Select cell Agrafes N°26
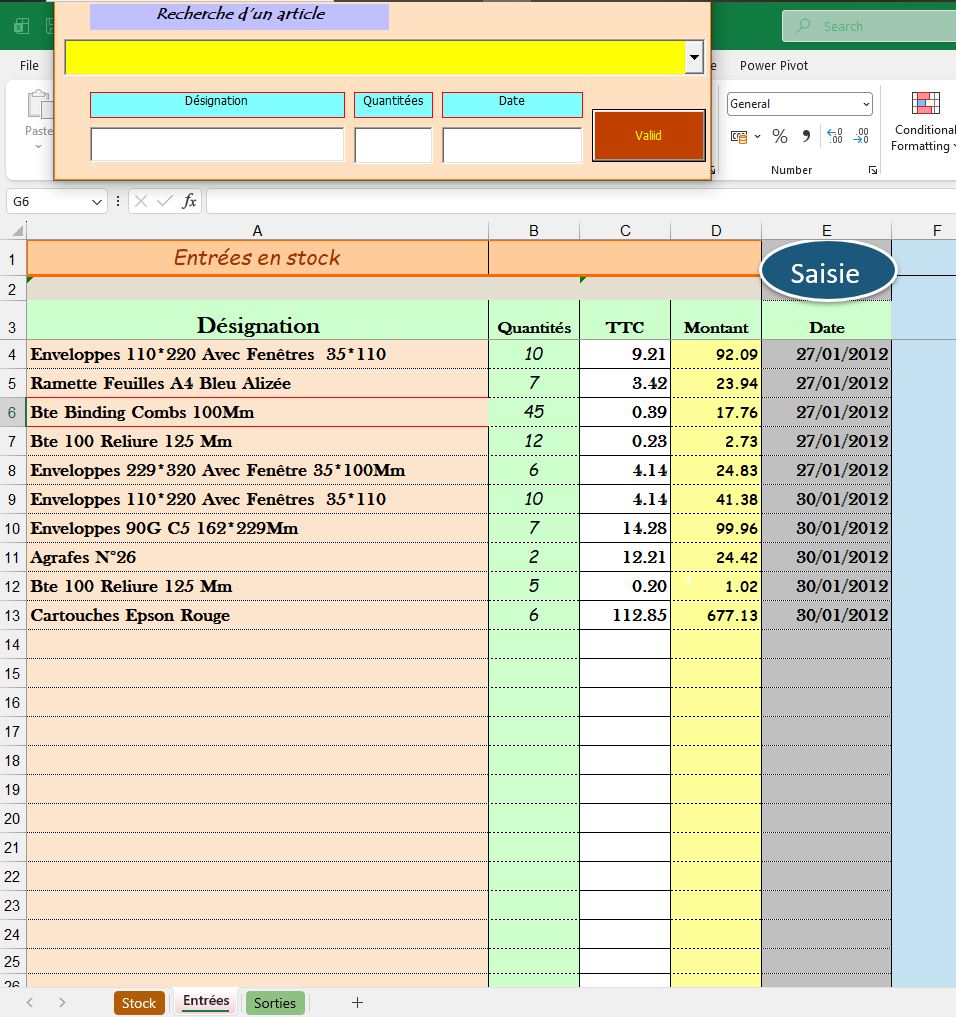This screenshot has width=956, height=1017. pos(257,557)
